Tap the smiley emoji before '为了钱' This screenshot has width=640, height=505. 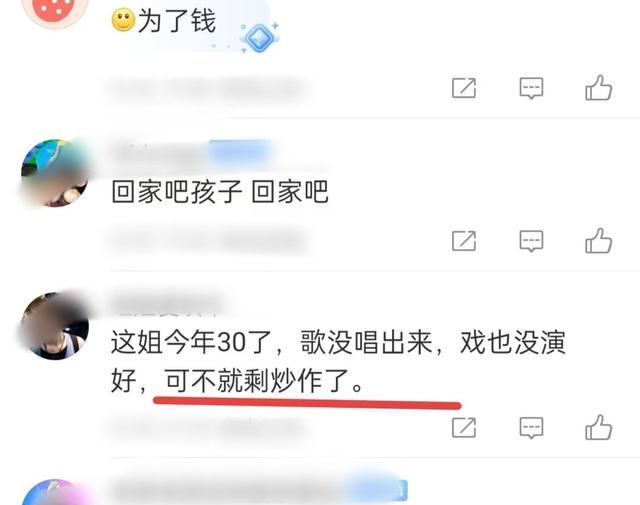pyautogui.click(x=123, y=20)
